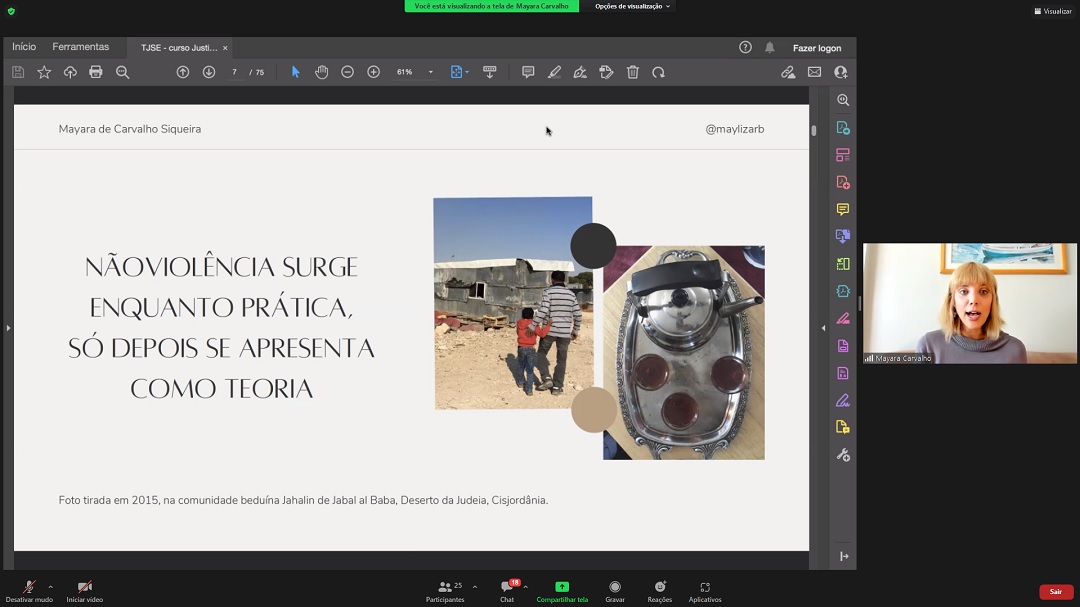Image resolution: width=1080 pixels, height=607 pixels.
Task: Start camera with Iniciar vídeo
Action: click(85, 591)
